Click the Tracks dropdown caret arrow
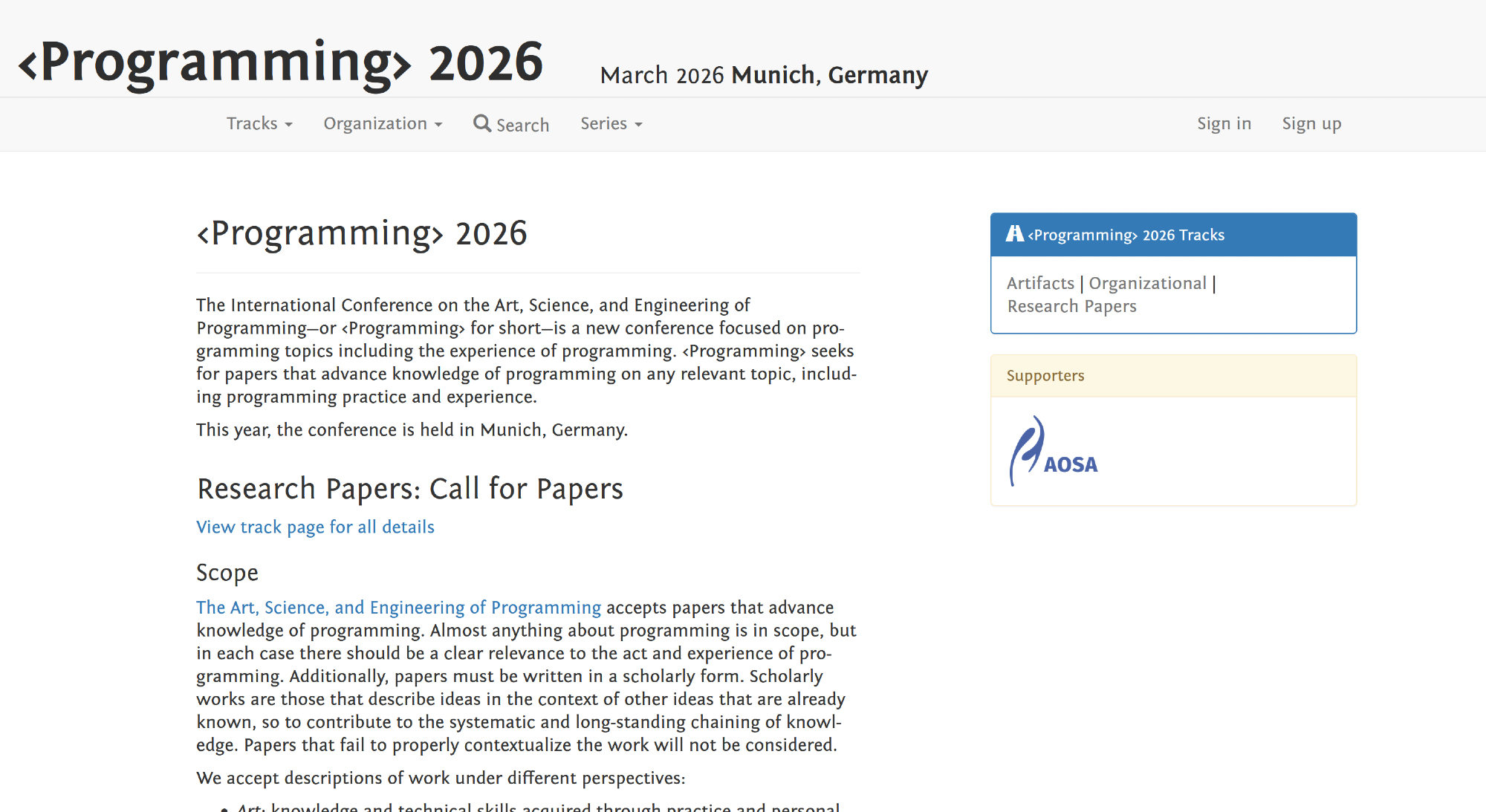 click(x=289, y=125)
